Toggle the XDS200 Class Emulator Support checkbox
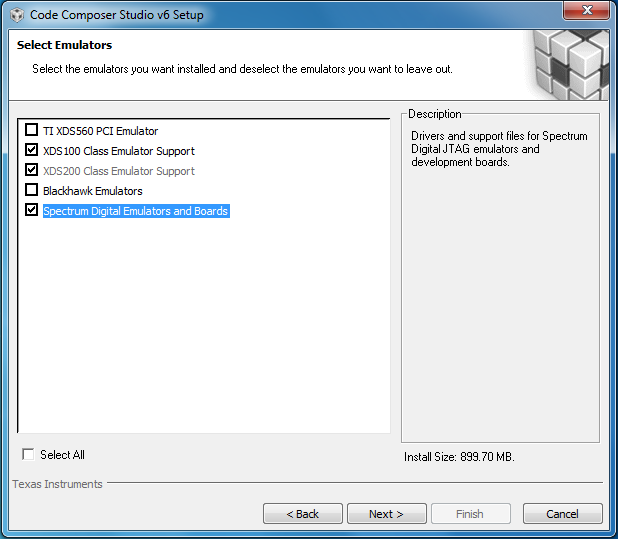 pyautogui.click(x=32, y=171)
